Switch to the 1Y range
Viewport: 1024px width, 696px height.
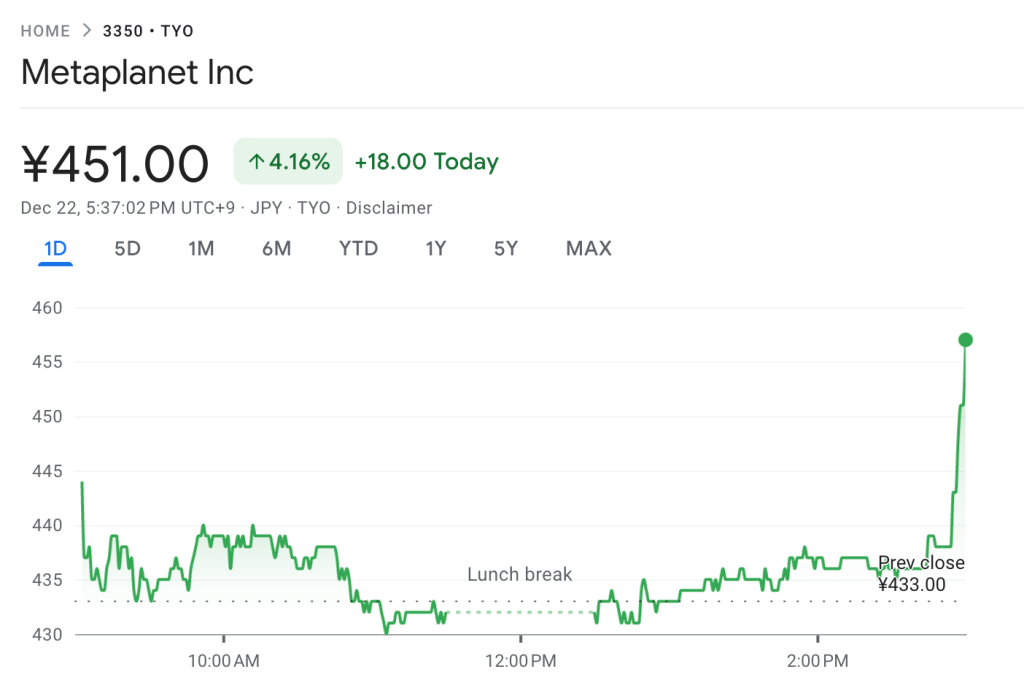point(436,248)
